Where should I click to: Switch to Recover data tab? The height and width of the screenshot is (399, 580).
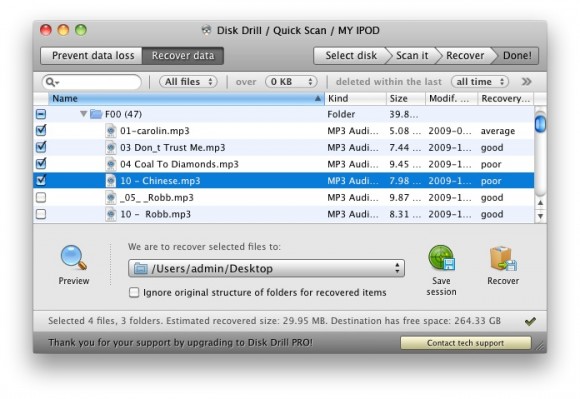(x=183, y=56)
